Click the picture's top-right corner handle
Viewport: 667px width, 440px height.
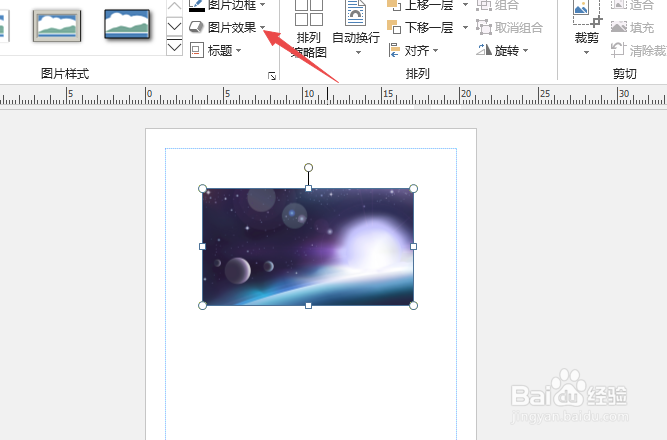[x=413, y=189]
